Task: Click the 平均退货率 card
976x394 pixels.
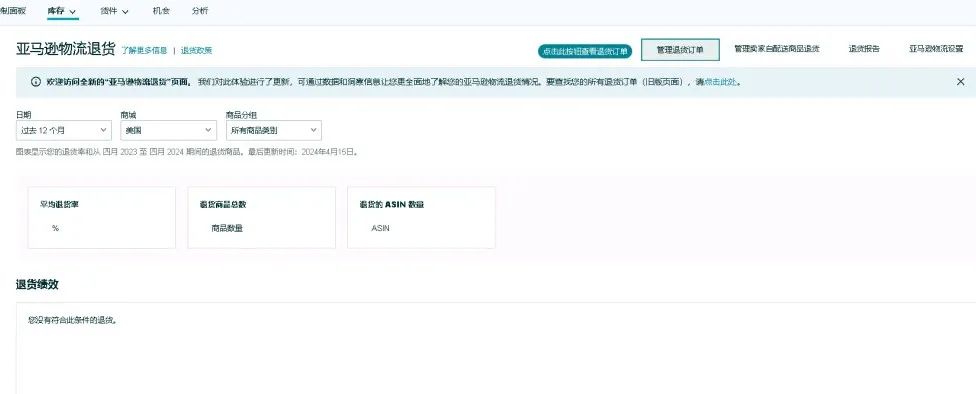Action: click(x=101, y=218)
